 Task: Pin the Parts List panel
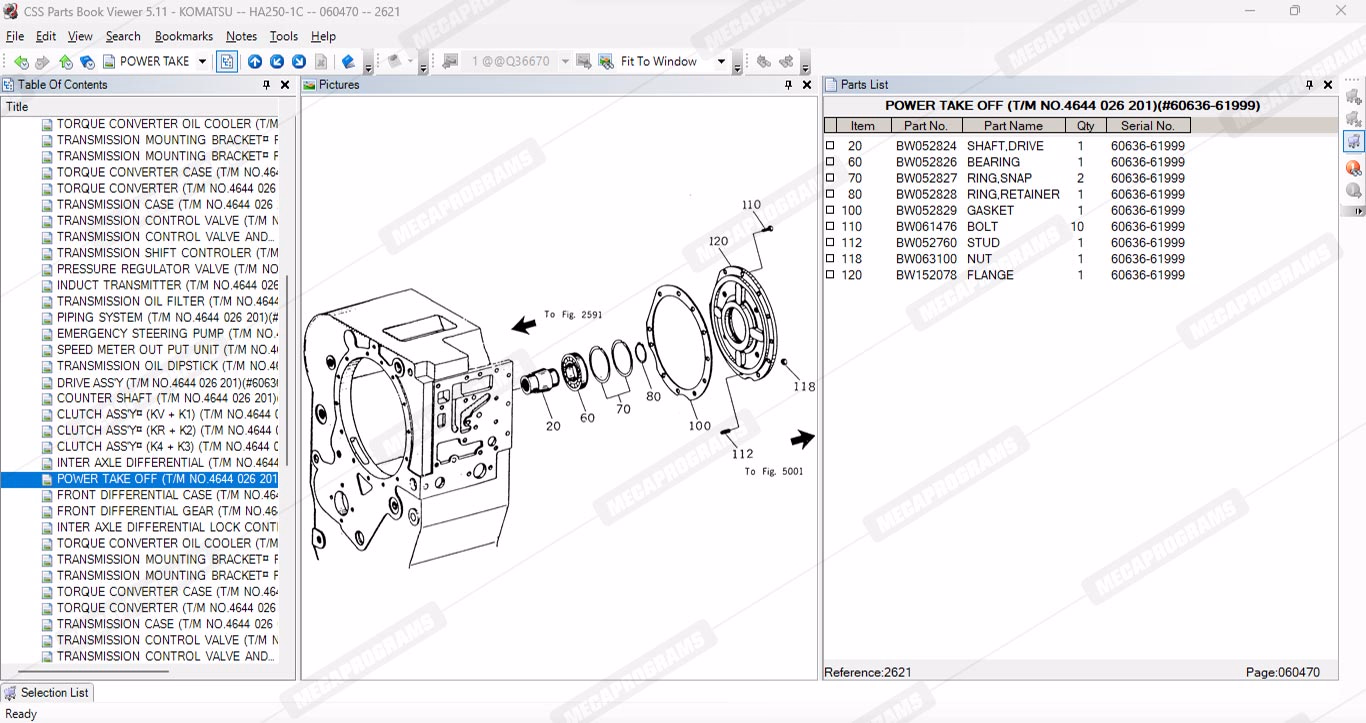click(1309, 85)
